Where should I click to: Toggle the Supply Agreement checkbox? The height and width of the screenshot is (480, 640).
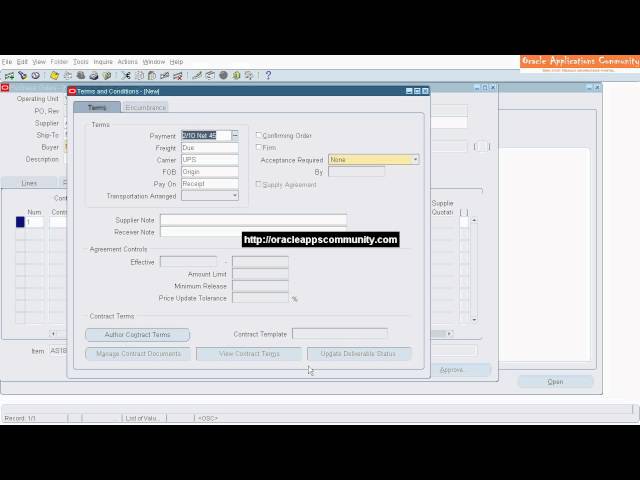click(x=258, y=184)
